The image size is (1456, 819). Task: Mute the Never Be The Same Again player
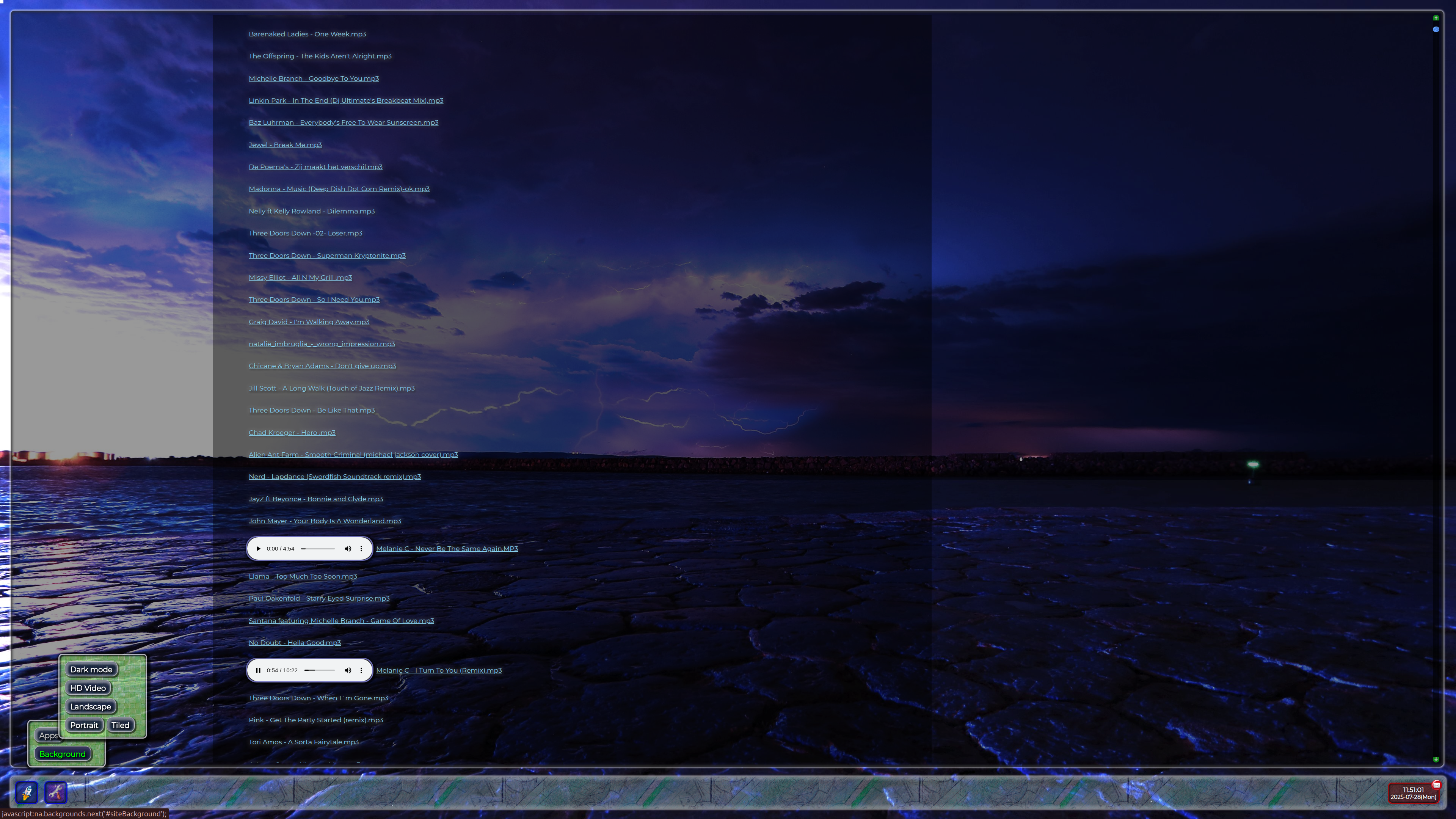pos(348,549)
